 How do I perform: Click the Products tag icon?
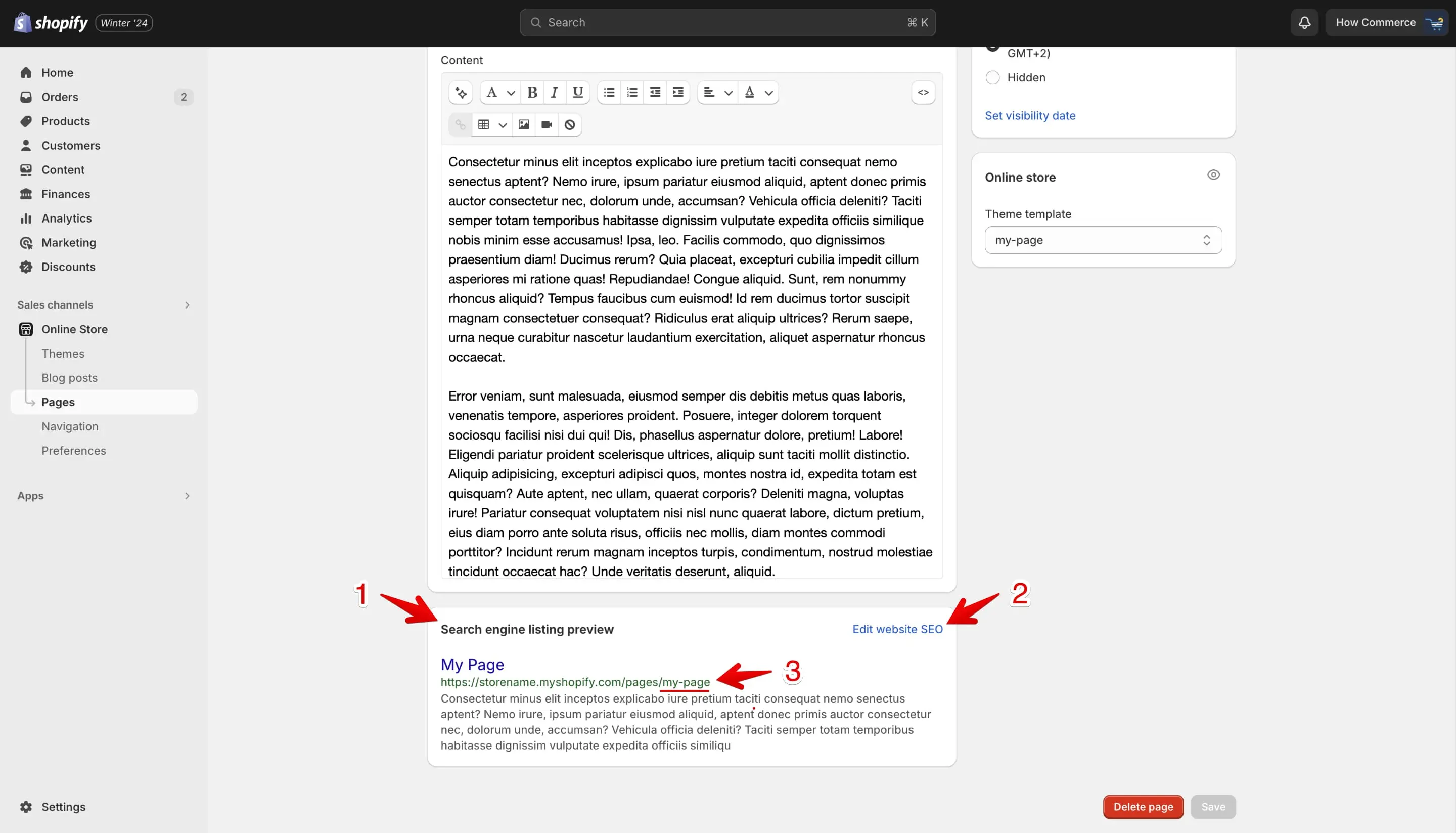(x=26, y=121)
